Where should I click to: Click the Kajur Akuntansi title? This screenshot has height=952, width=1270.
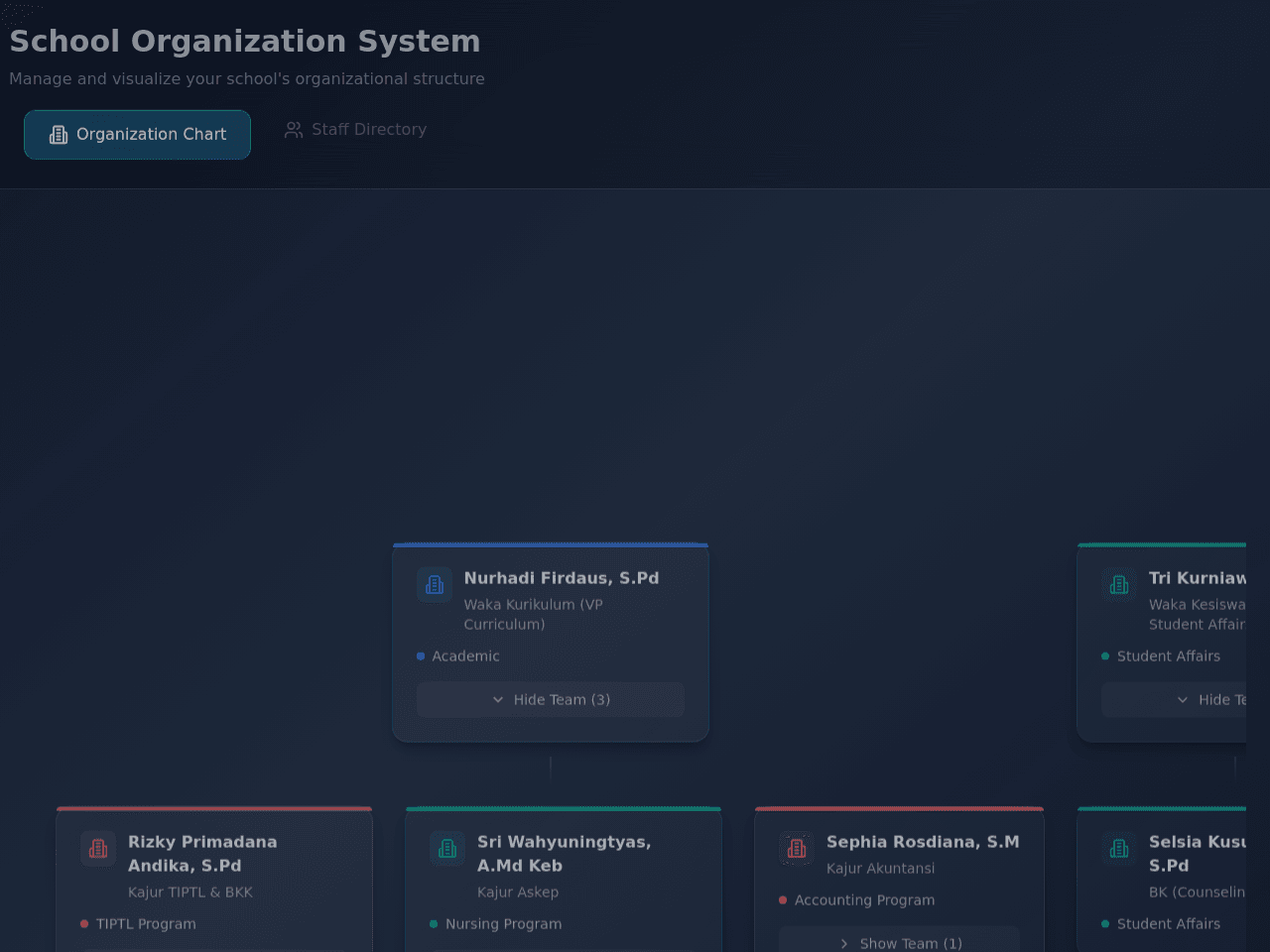point(881,869)
